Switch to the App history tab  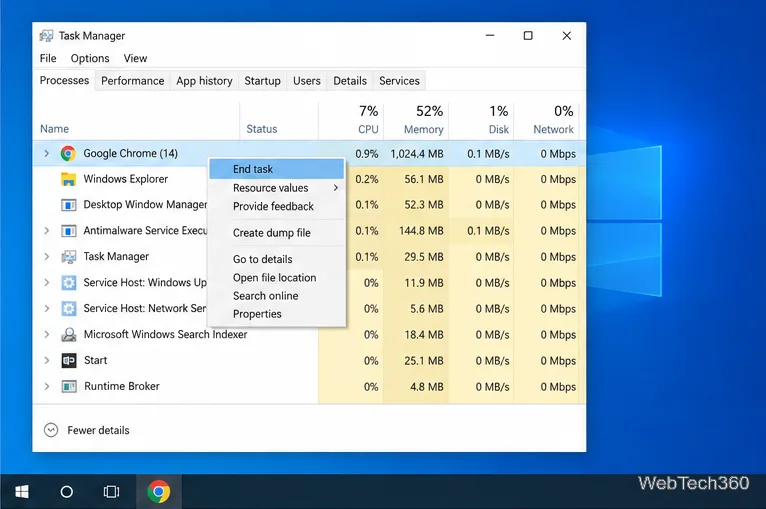pos(204,81)
